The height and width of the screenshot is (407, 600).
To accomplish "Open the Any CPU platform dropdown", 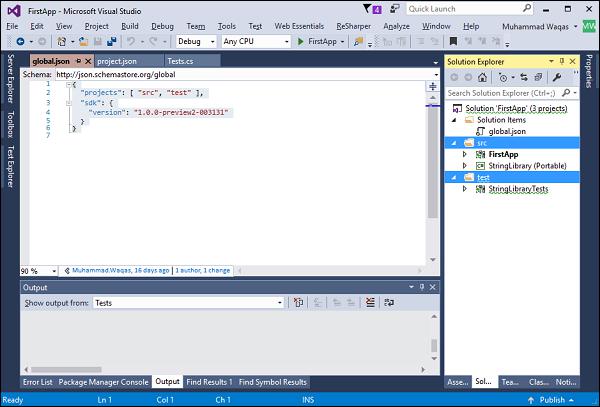I will click(255, 42).
